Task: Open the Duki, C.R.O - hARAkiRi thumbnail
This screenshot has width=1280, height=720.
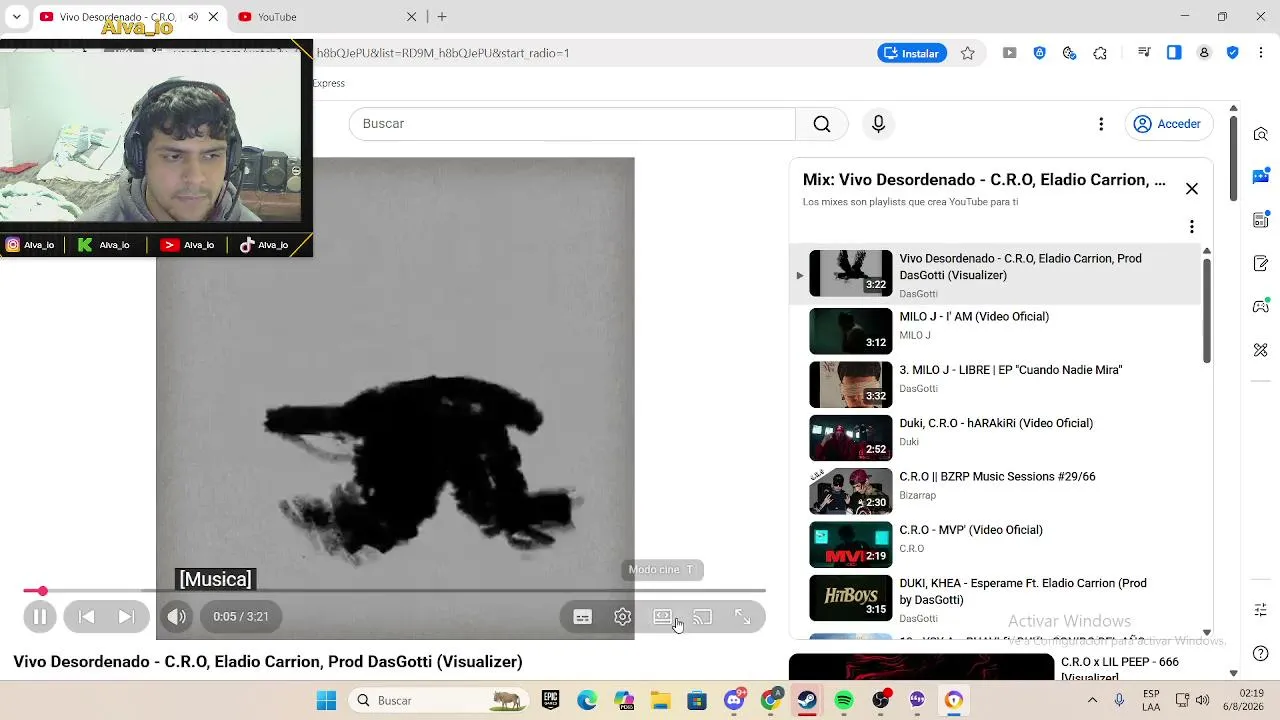Action: pyautogui.click(x=850, y=438)
